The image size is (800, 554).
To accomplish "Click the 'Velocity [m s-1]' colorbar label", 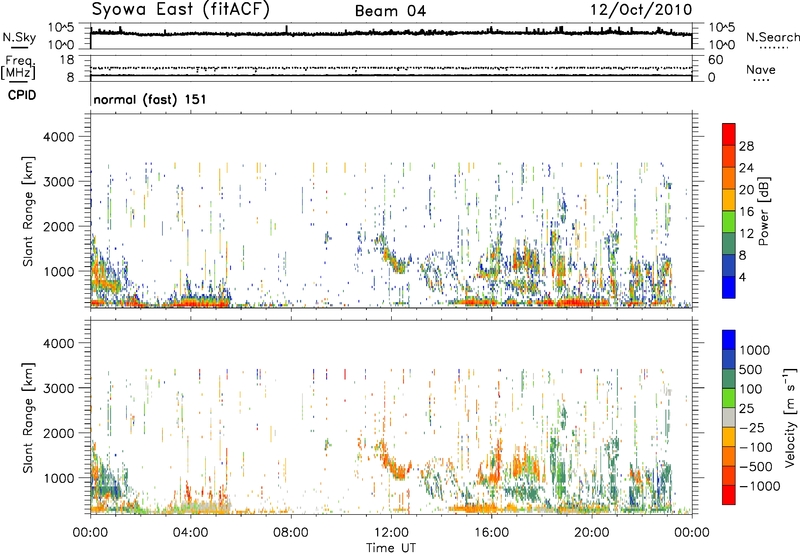I will coord(790,417).
